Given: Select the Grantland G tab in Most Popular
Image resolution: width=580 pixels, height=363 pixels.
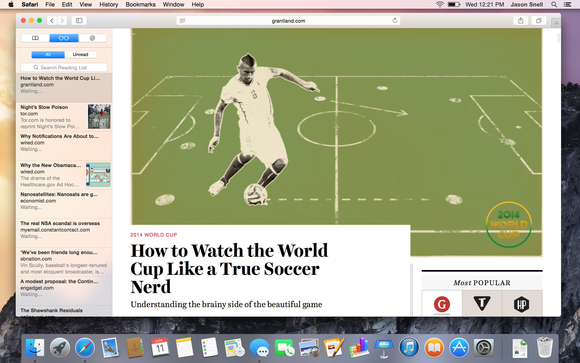Looking at the screenshot, I should click(442, 304).
